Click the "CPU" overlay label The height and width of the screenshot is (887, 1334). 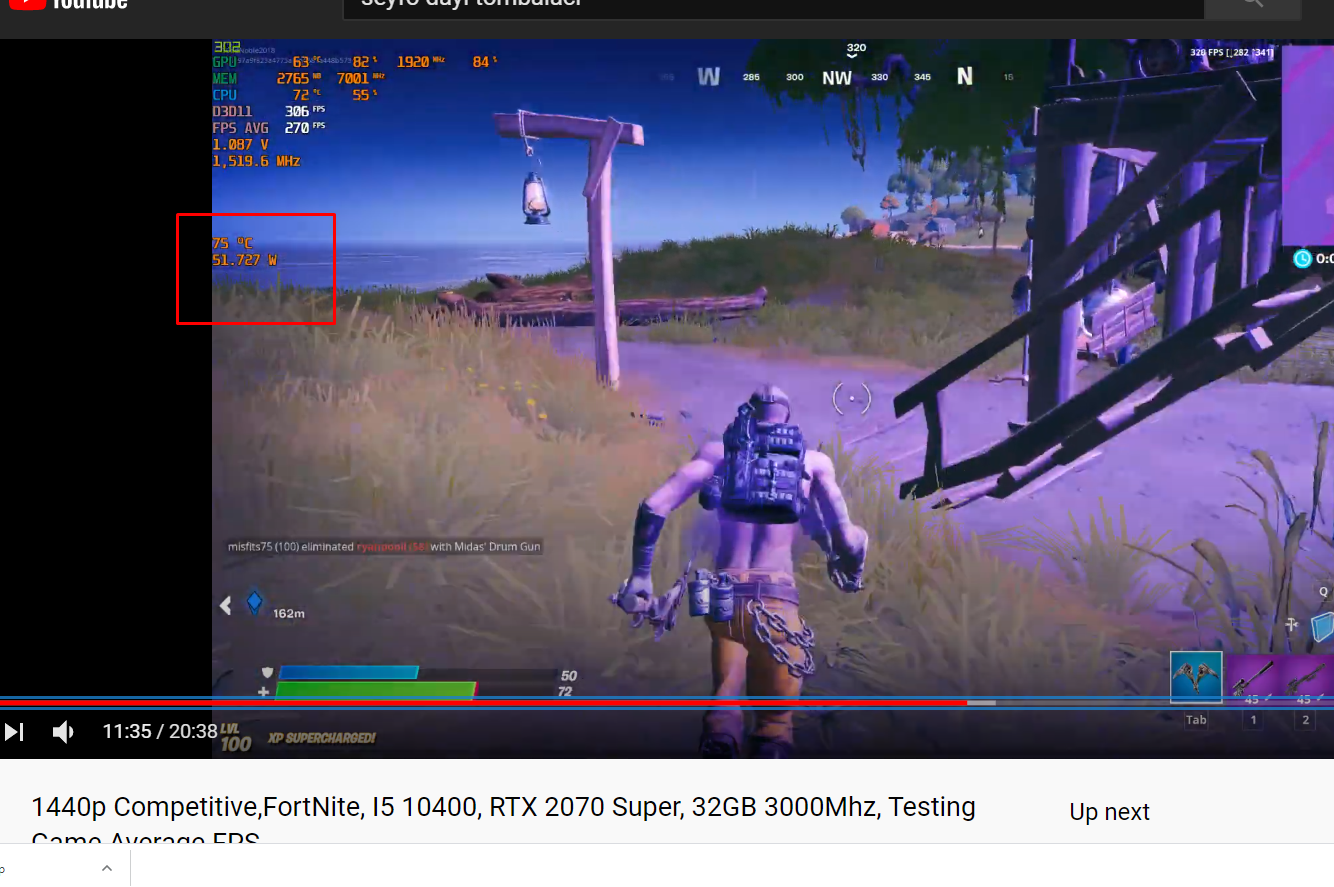point(225,95)
